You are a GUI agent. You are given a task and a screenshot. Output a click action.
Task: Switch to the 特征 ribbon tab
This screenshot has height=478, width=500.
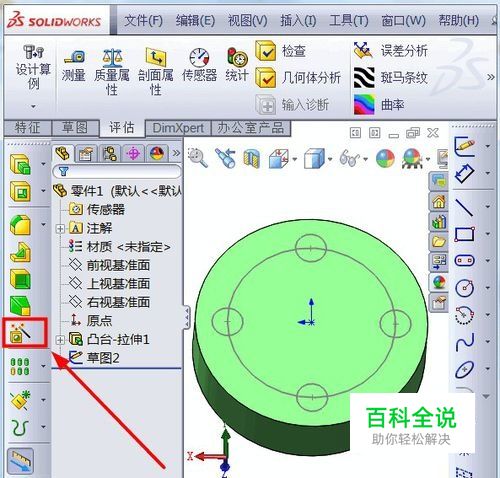point(27,128)
